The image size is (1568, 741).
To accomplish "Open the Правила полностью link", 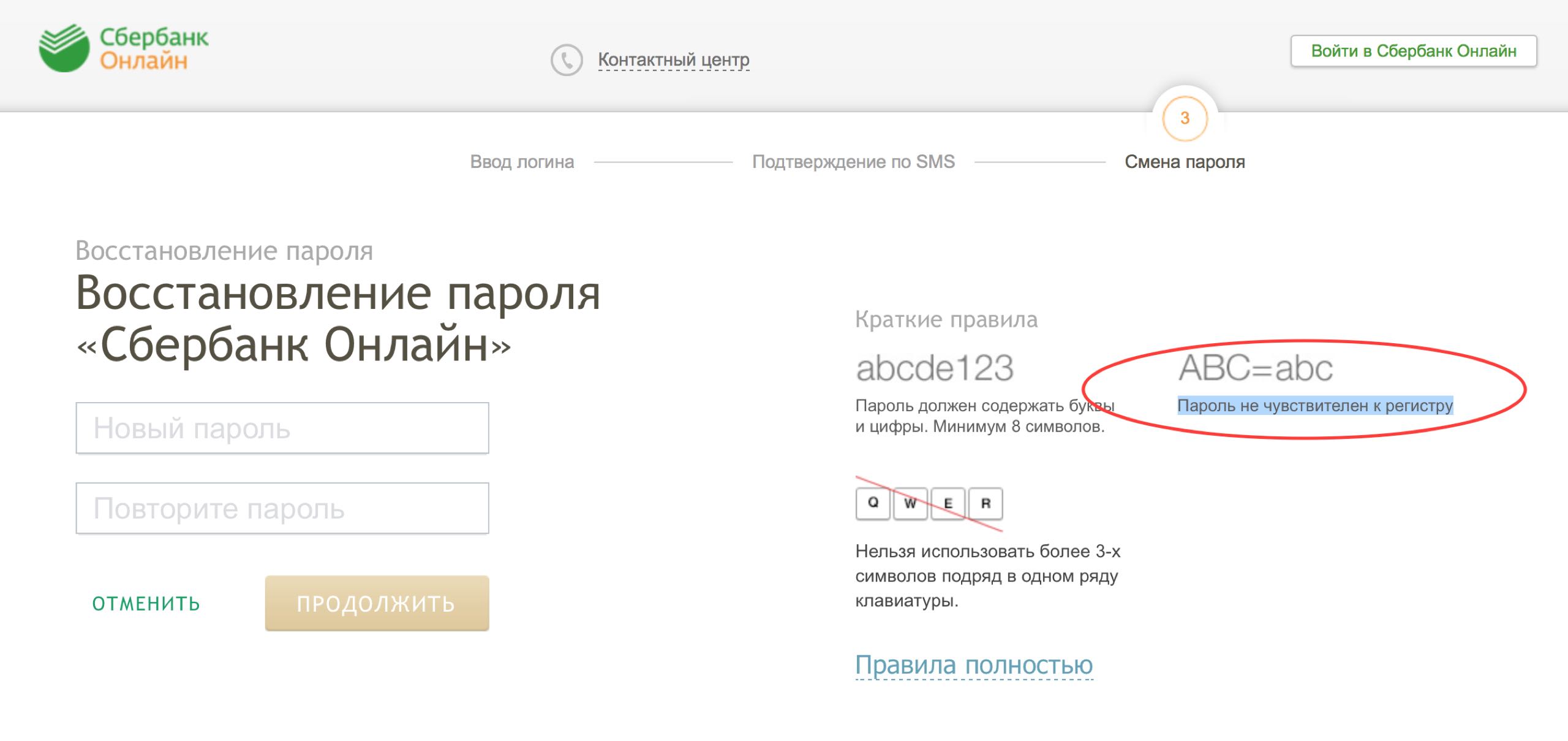I will 974,665.
